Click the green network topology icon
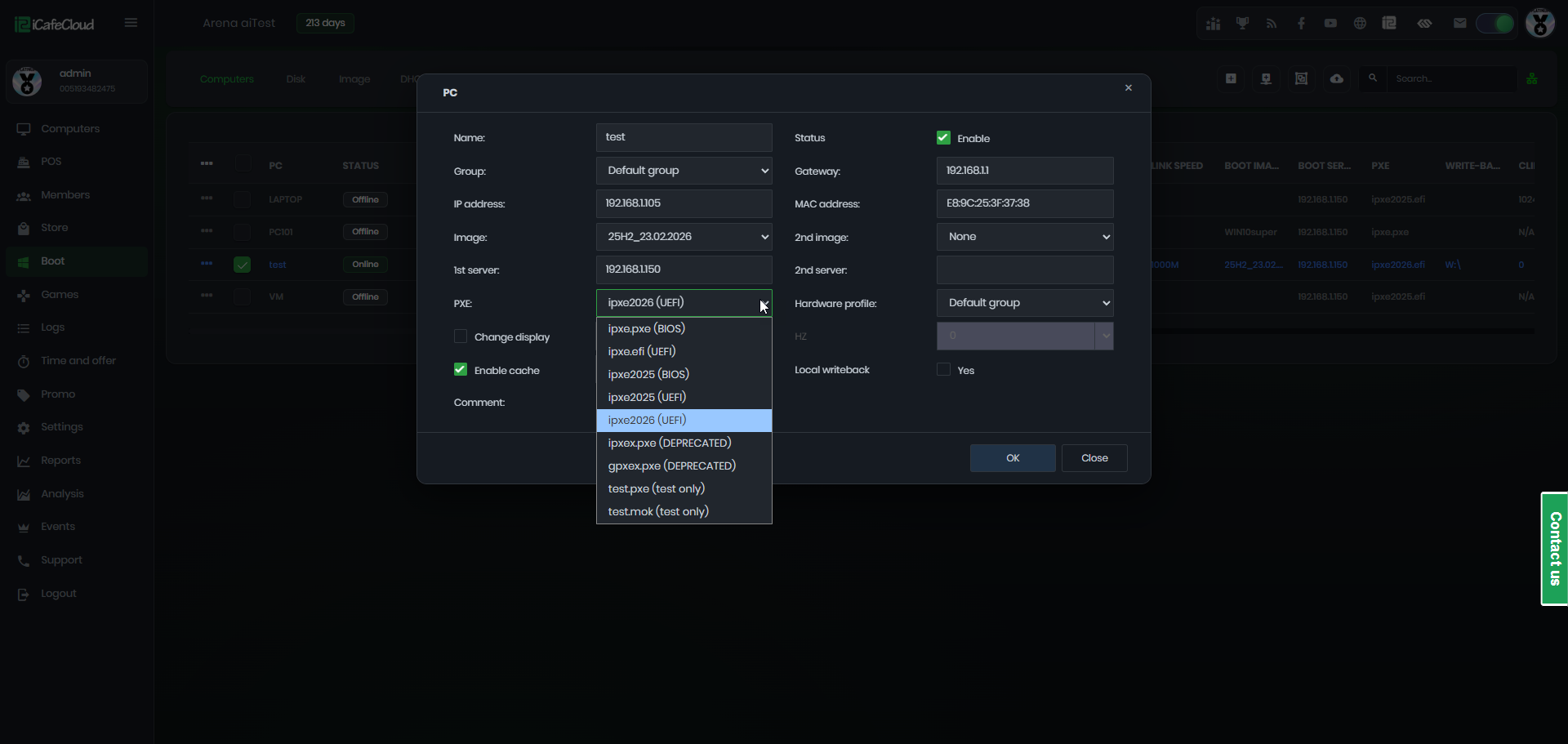1568x744 pixels. [x=1532, y=78]
